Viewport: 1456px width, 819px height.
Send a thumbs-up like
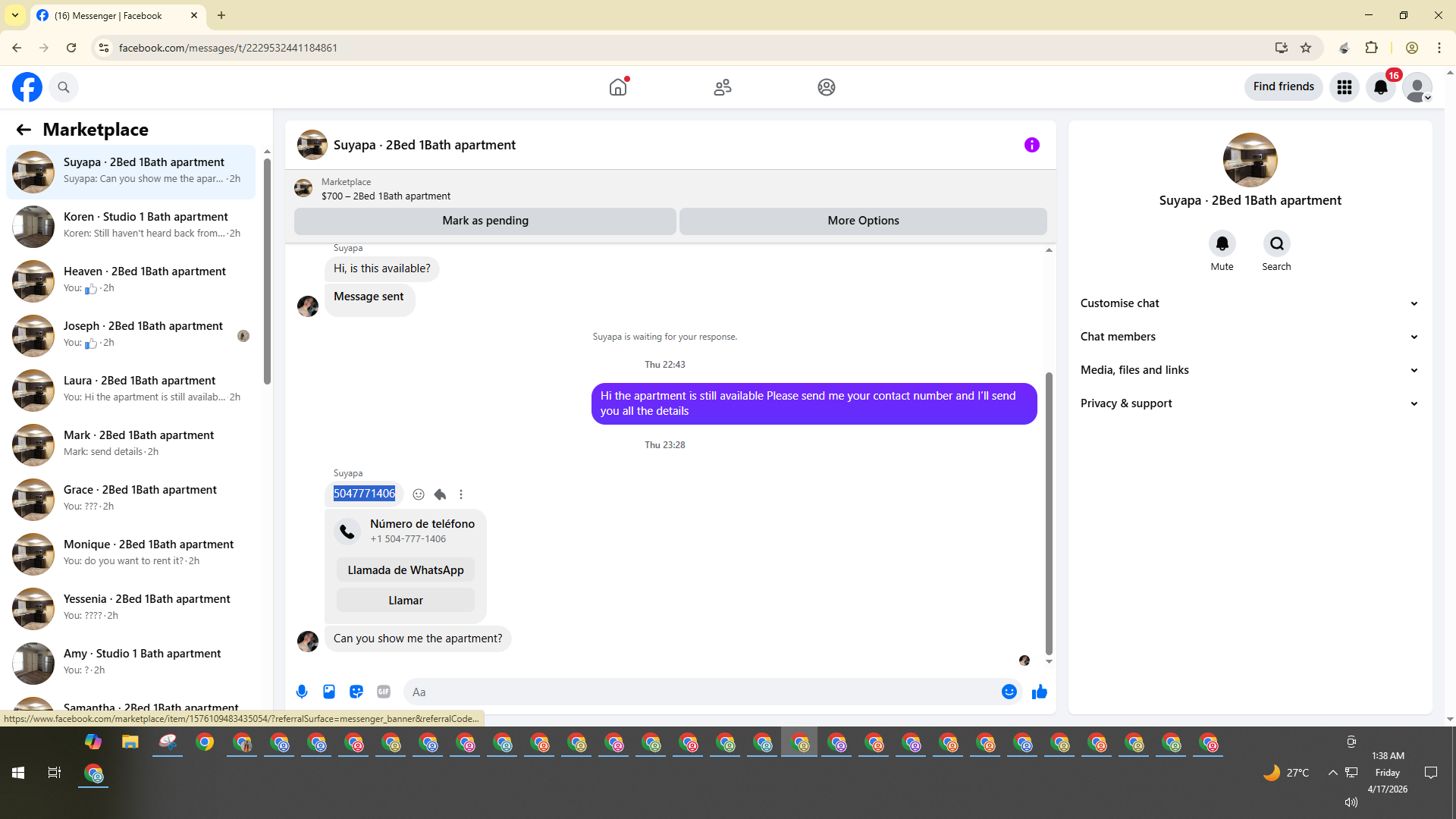click(1040, 692)
